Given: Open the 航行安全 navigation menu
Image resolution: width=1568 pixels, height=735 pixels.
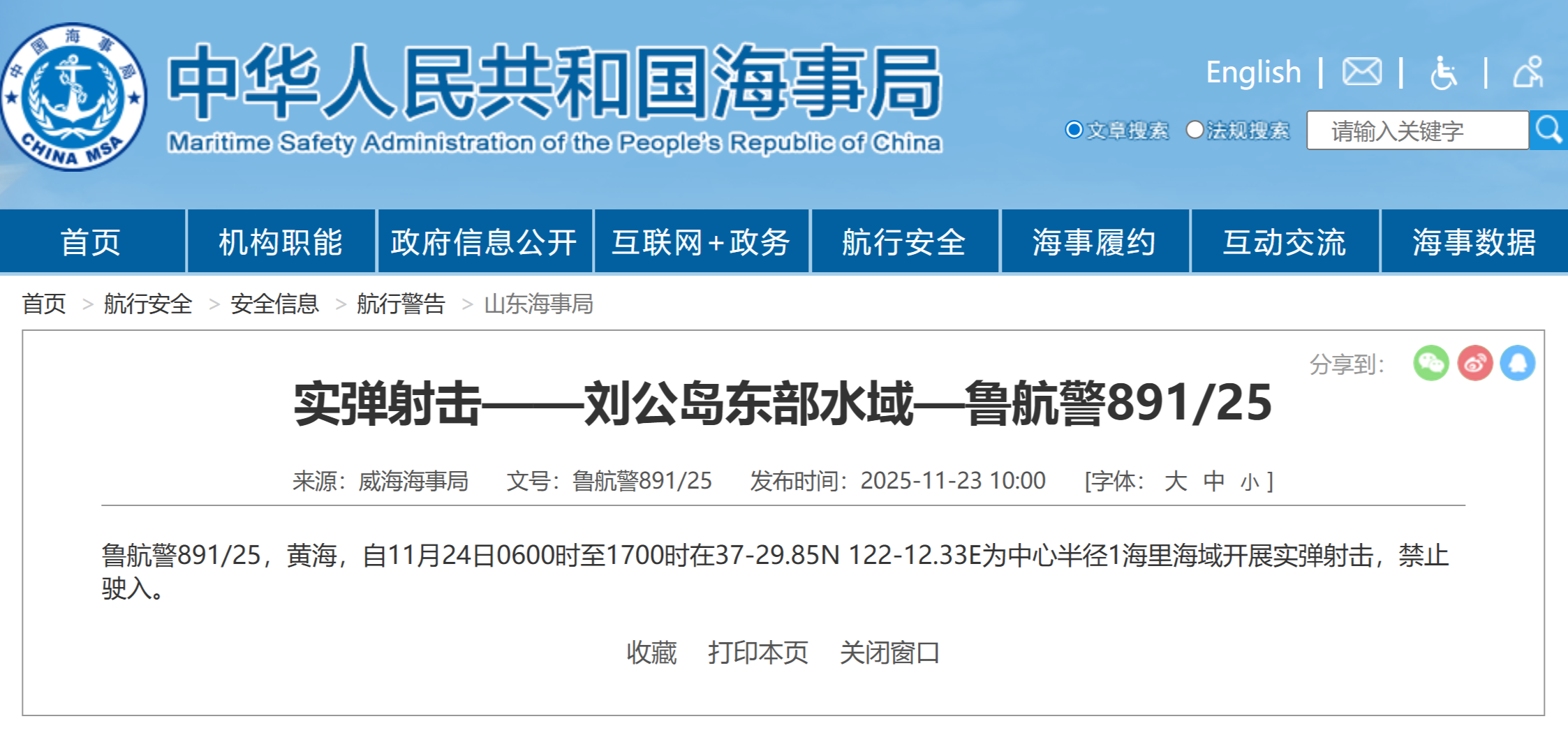Looking at the screenshot, I should coord(904,242).
